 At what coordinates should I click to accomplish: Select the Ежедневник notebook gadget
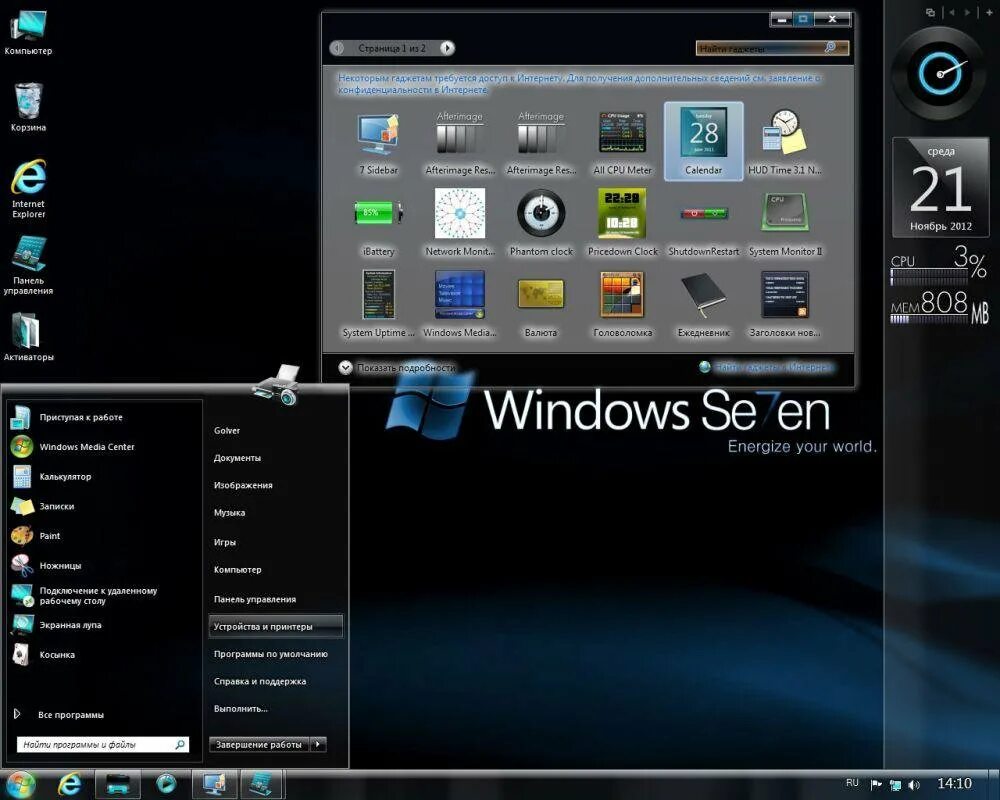[703, 304]
